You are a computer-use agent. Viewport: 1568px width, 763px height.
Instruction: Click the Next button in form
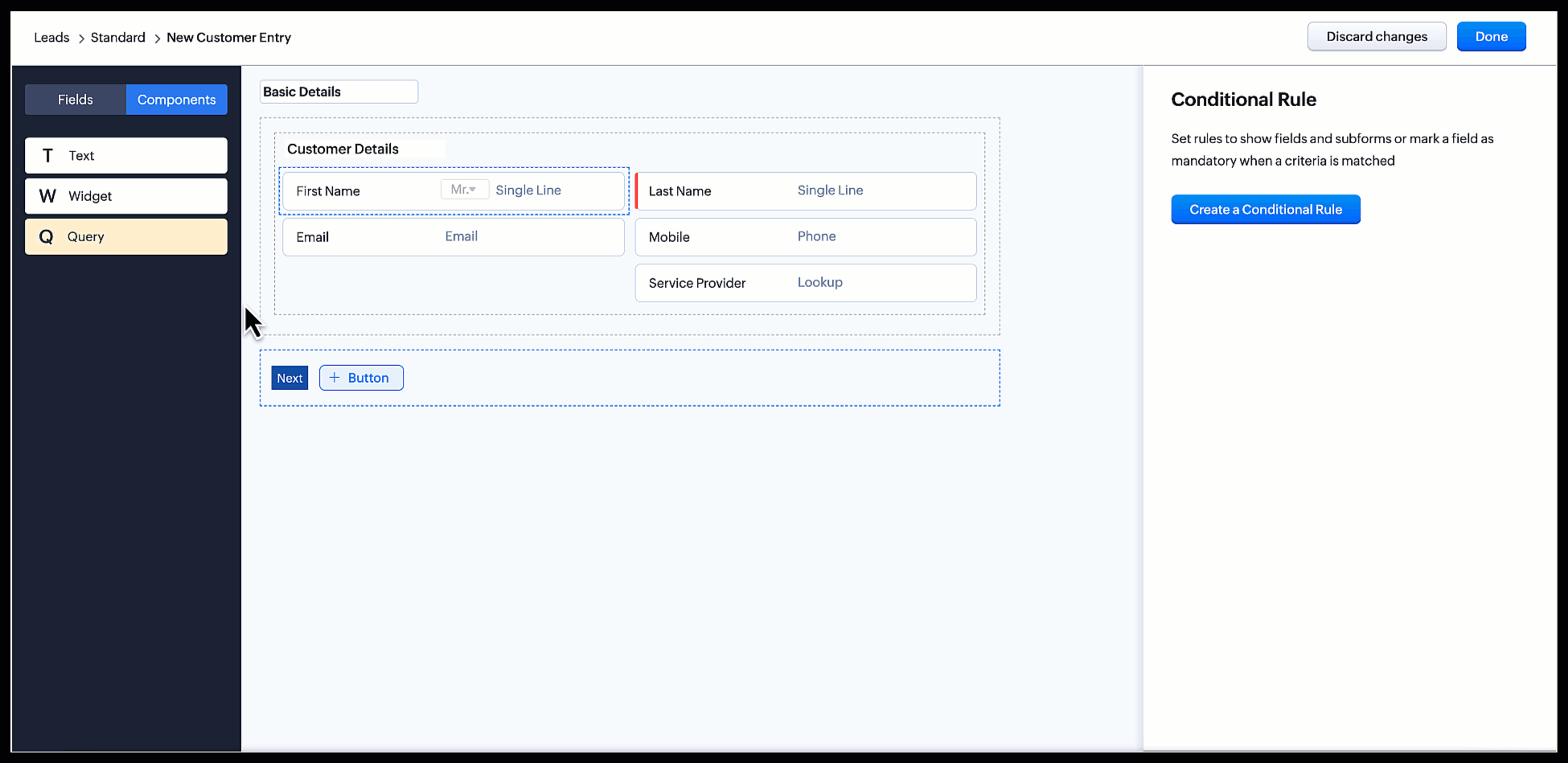pyautogui.click(x=289, y=378)
